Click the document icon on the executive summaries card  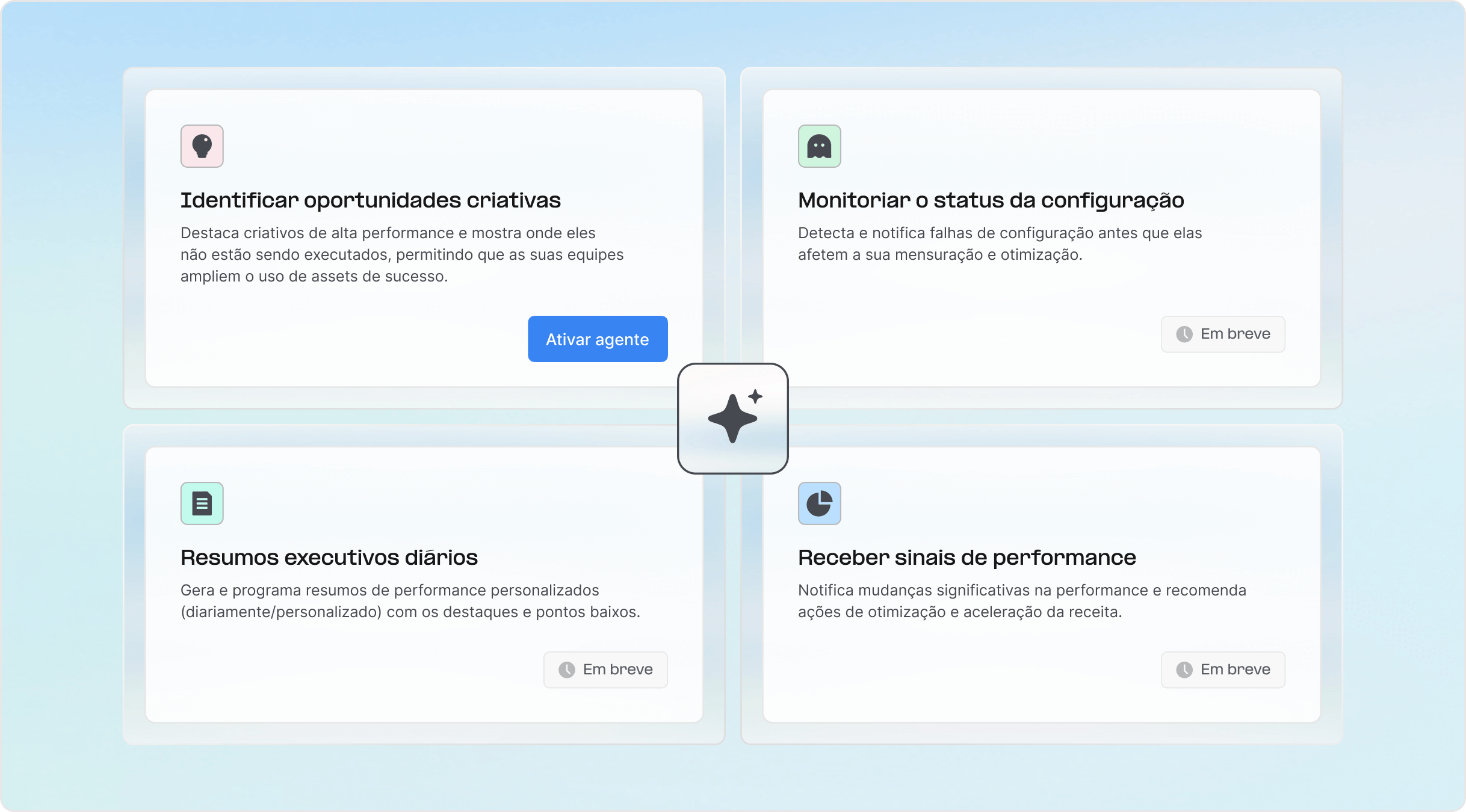click(x=202, y=503)
